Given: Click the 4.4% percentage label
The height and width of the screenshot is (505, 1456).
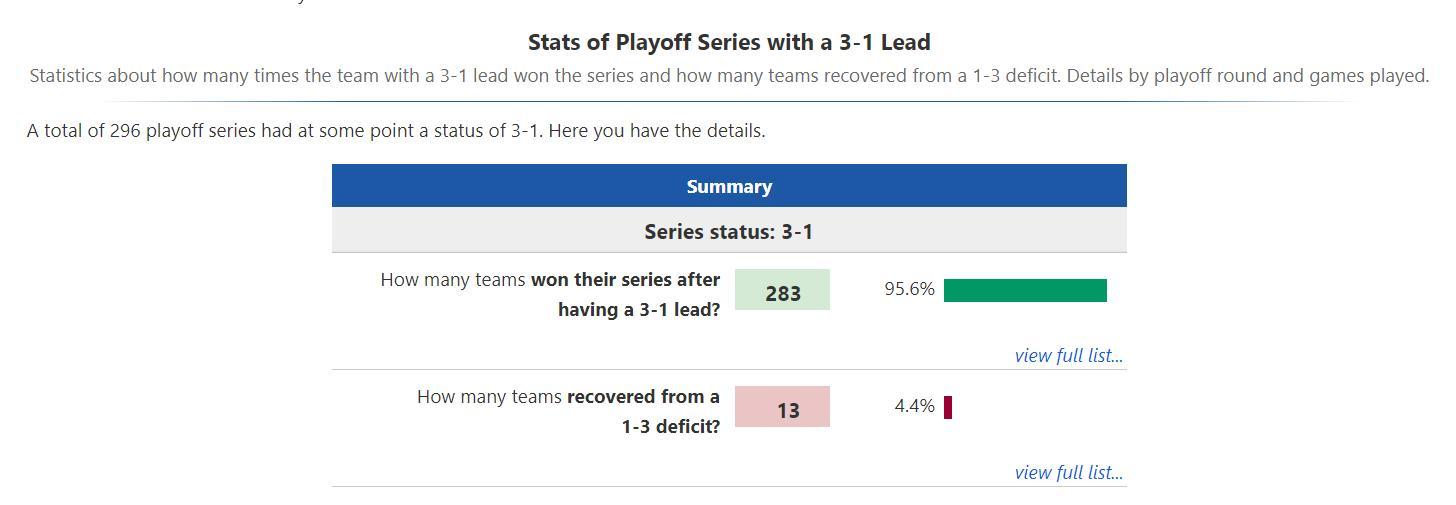Looking at the screenshot, I should click(x=914, y=406).
